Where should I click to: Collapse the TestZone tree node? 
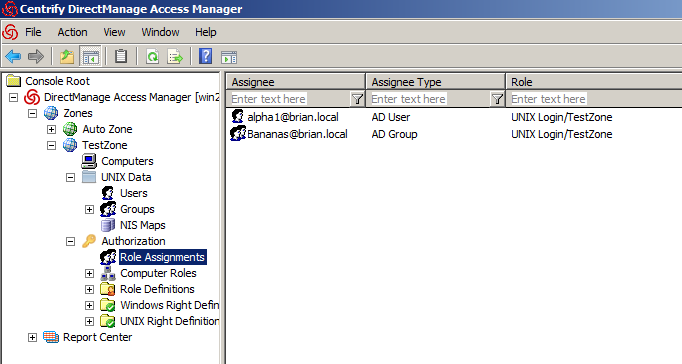(51, 145)
